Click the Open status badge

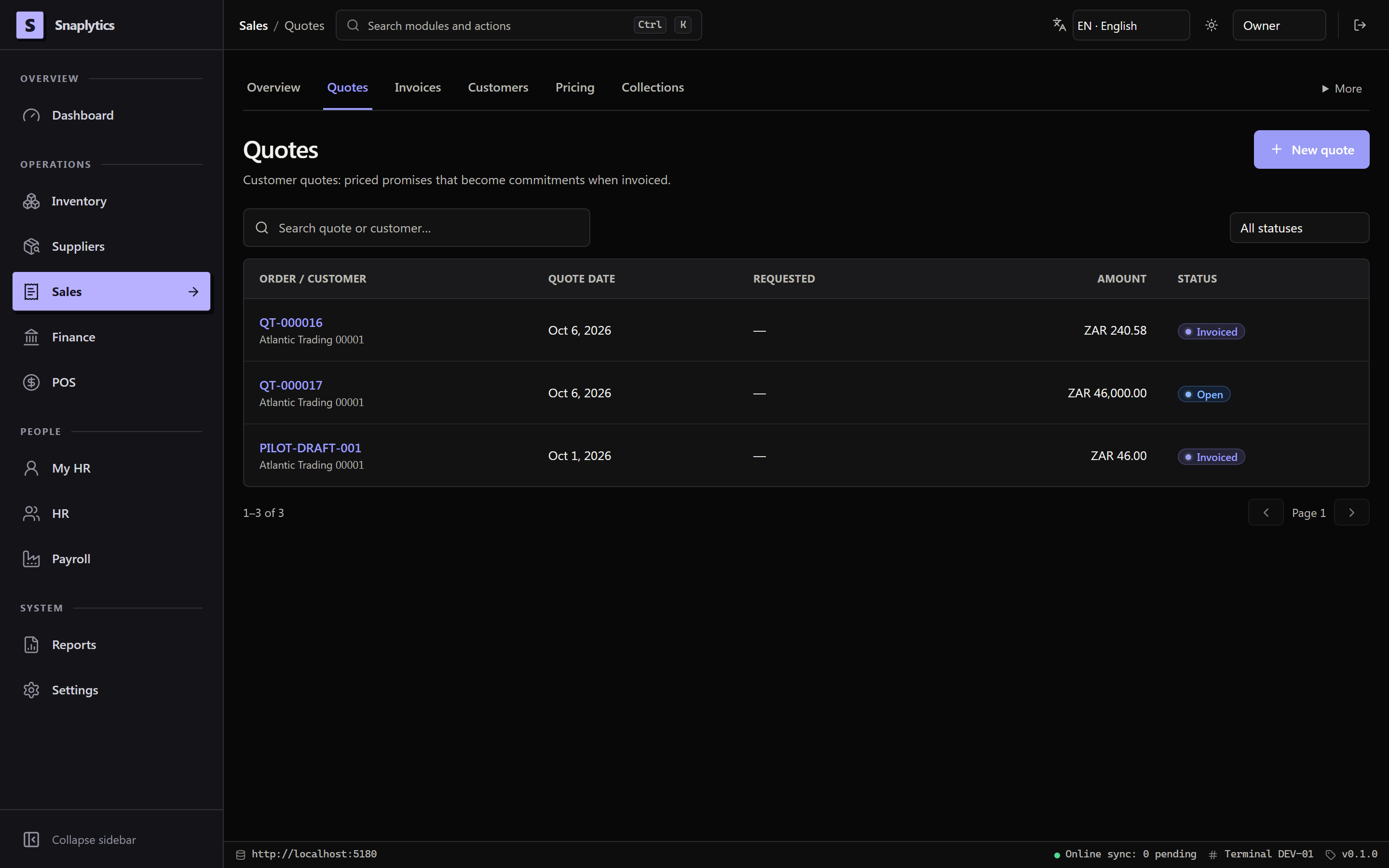point(1204,394)
